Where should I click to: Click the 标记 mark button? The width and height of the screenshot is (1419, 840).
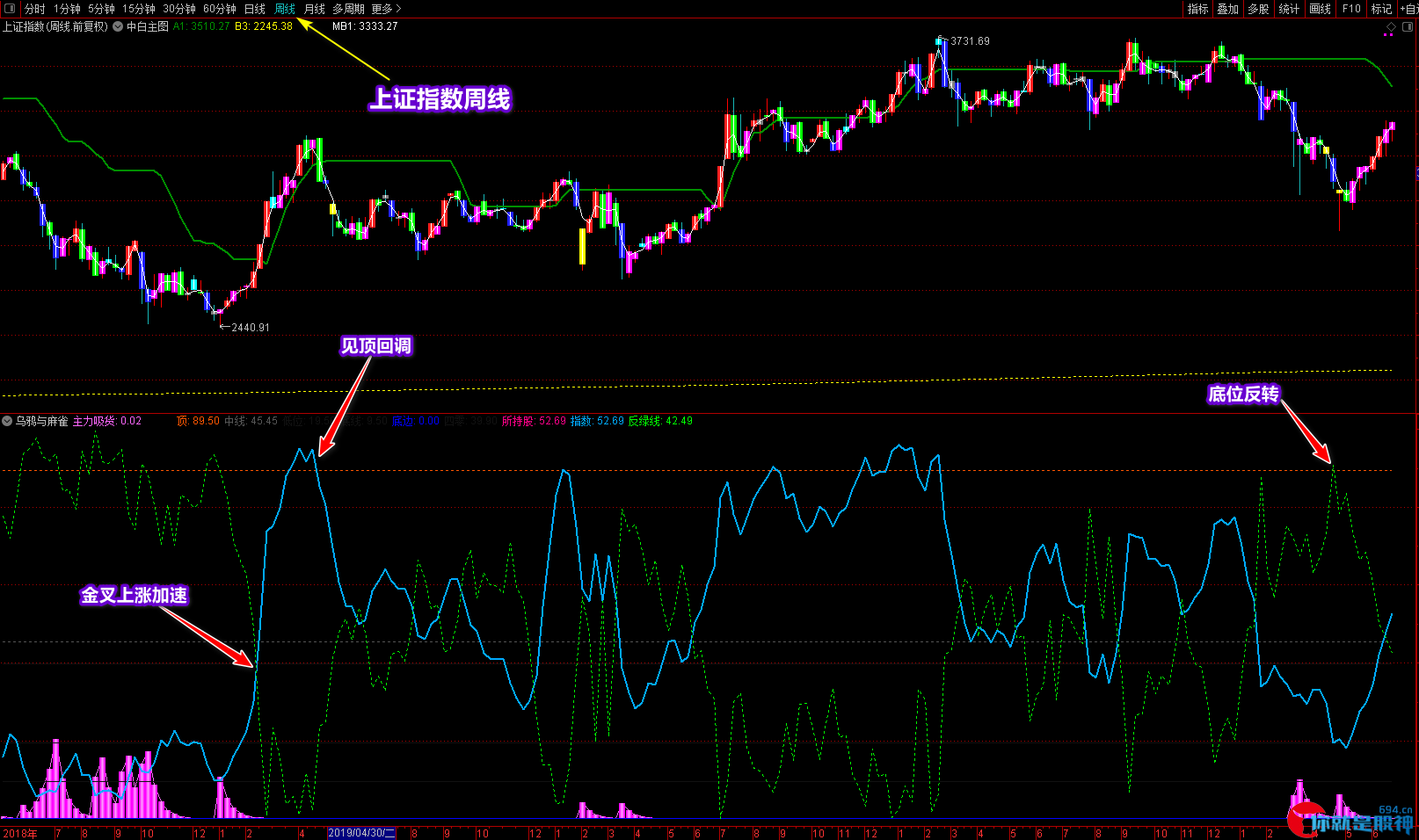[x=1381, y=9]
